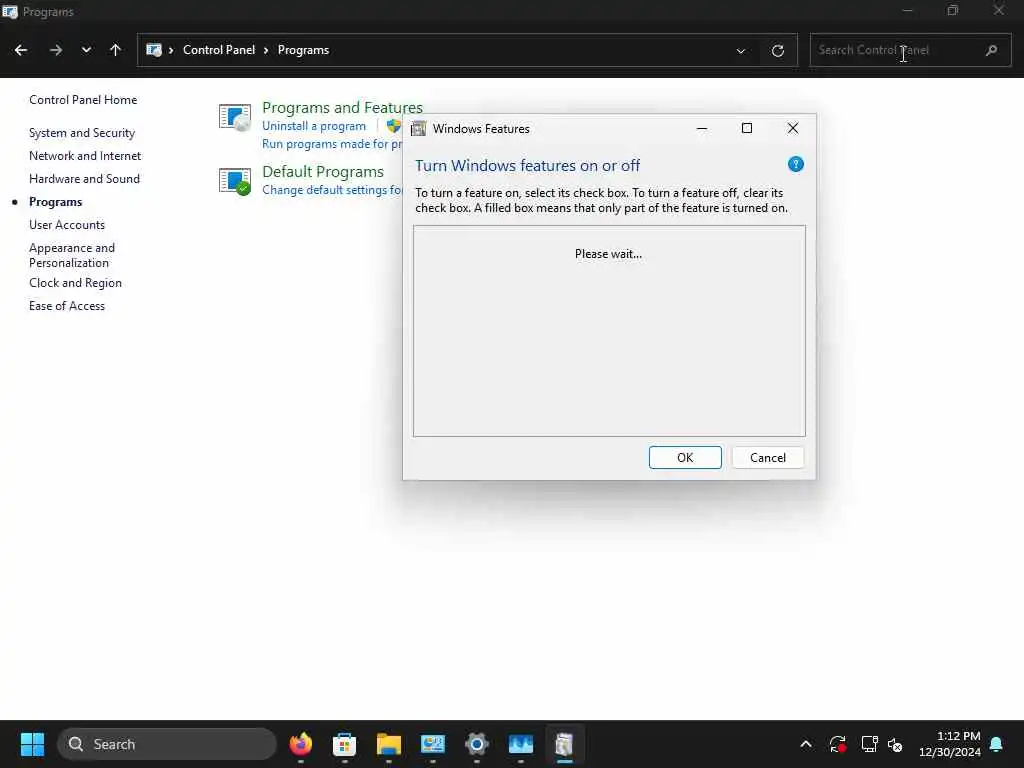The width and height of the screenshot is (1024, 768).
Task: Open User Accounts category
Action: tap(67, 225)
